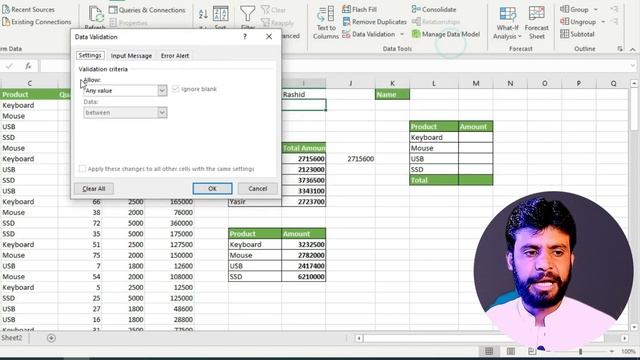Switch to the Input Message tab
This screenshot has height=360, width=640.
tap(131, 56)
